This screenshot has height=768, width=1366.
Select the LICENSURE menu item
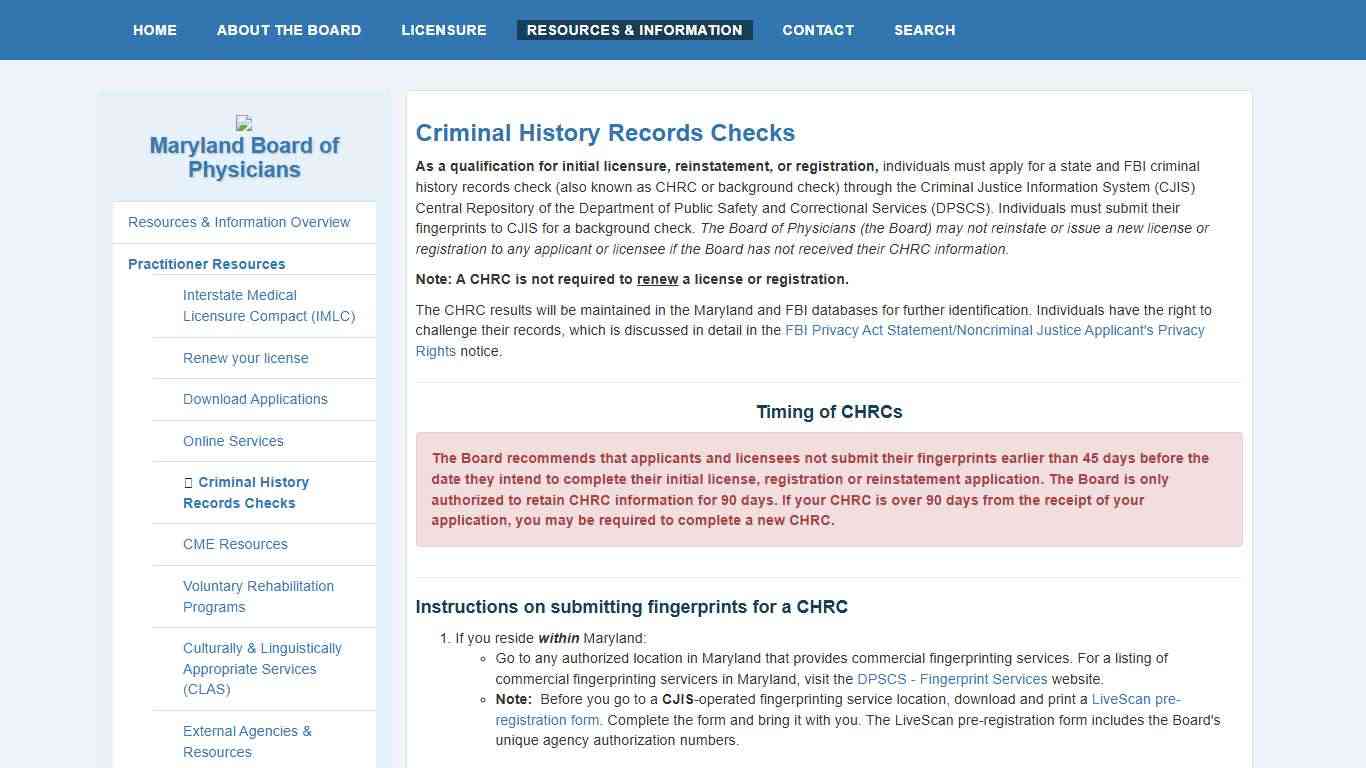(x=443, y=30)
